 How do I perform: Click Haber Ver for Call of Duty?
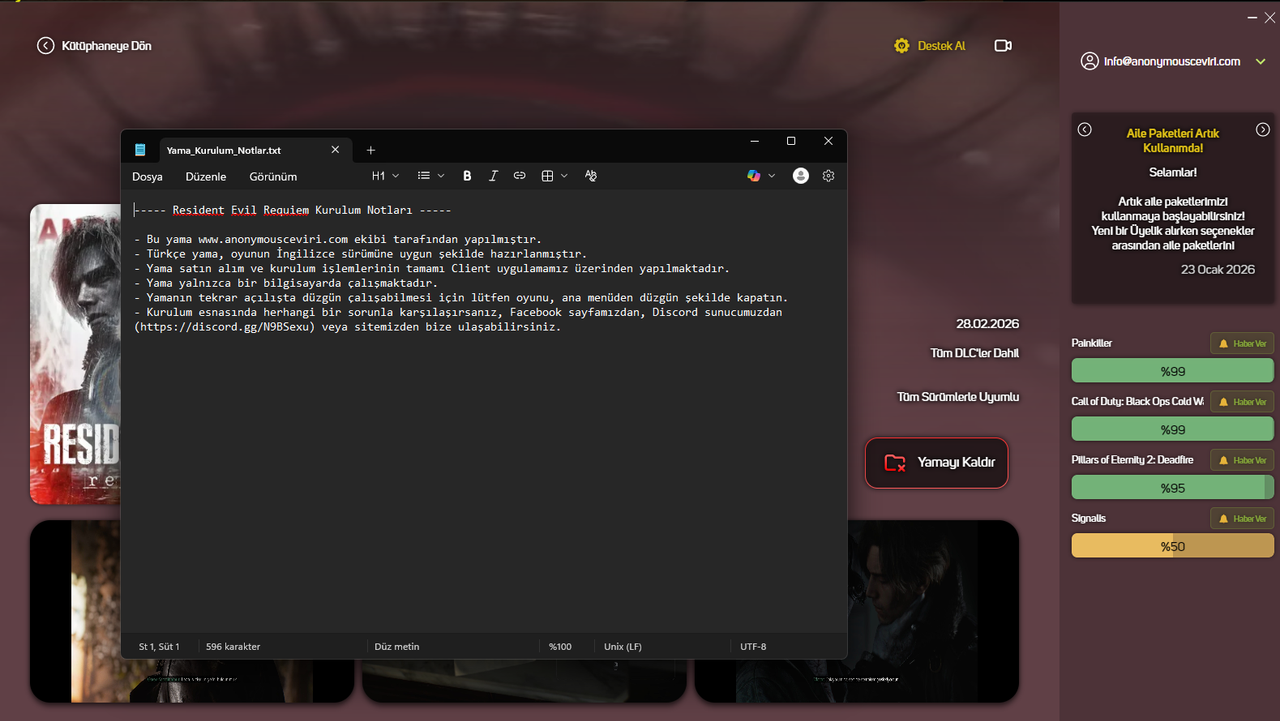click(x=1242, y=401)
